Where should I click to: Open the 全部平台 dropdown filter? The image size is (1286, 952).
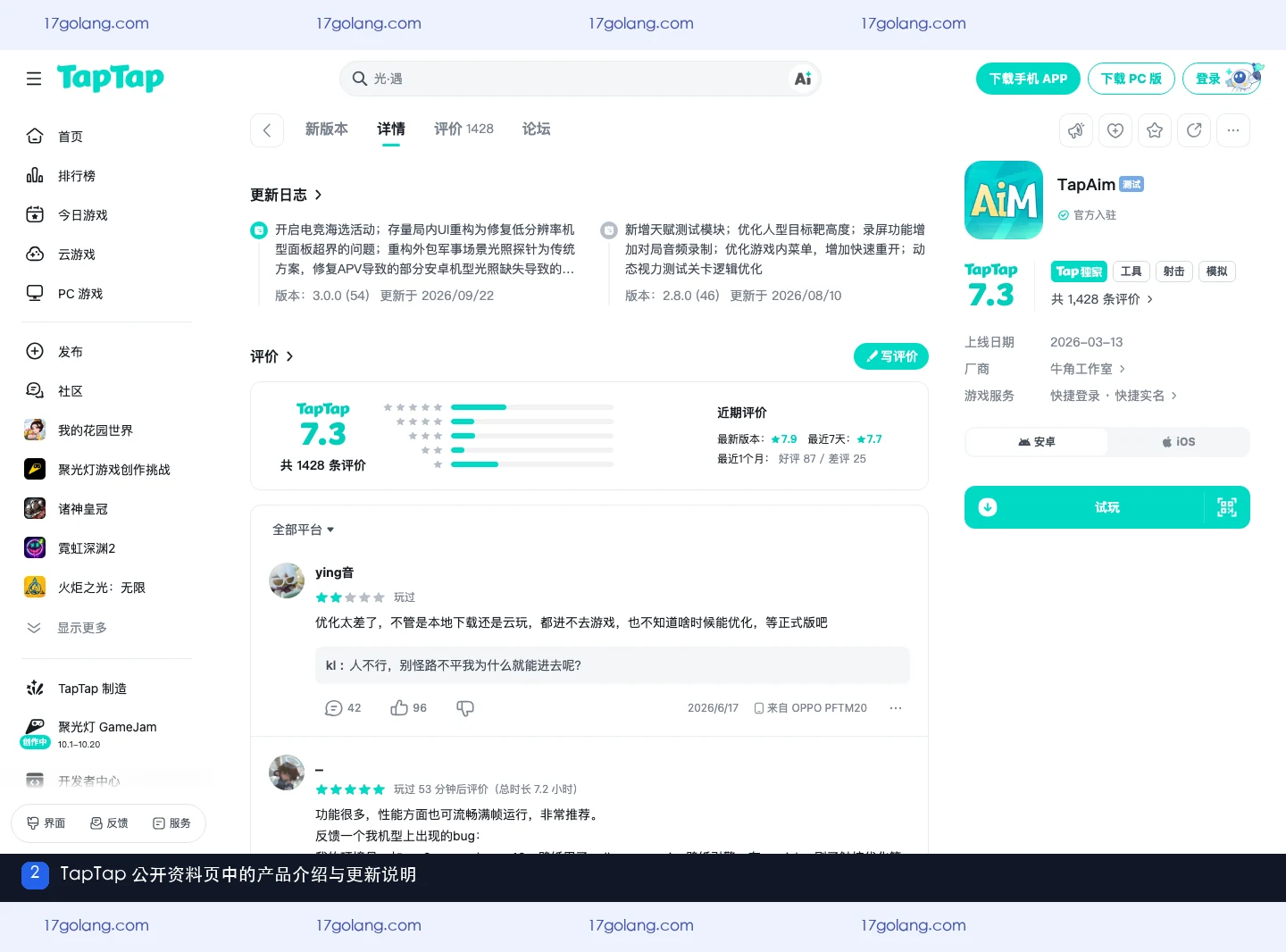pyautogui.click(x=304, y=530)
